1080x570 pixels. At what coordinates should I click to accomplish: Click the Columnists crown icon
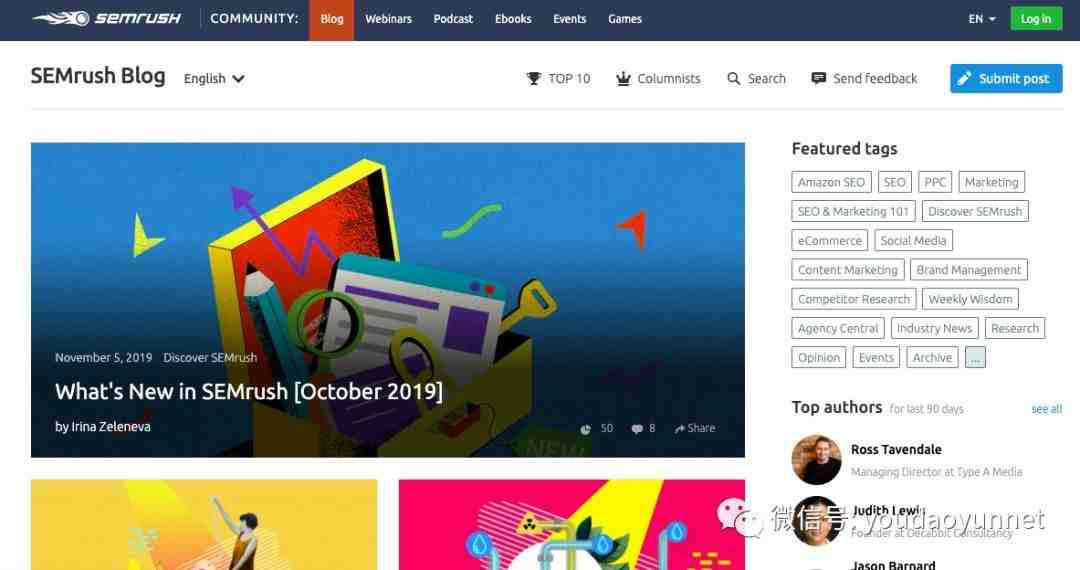click(x=623, y=78)
